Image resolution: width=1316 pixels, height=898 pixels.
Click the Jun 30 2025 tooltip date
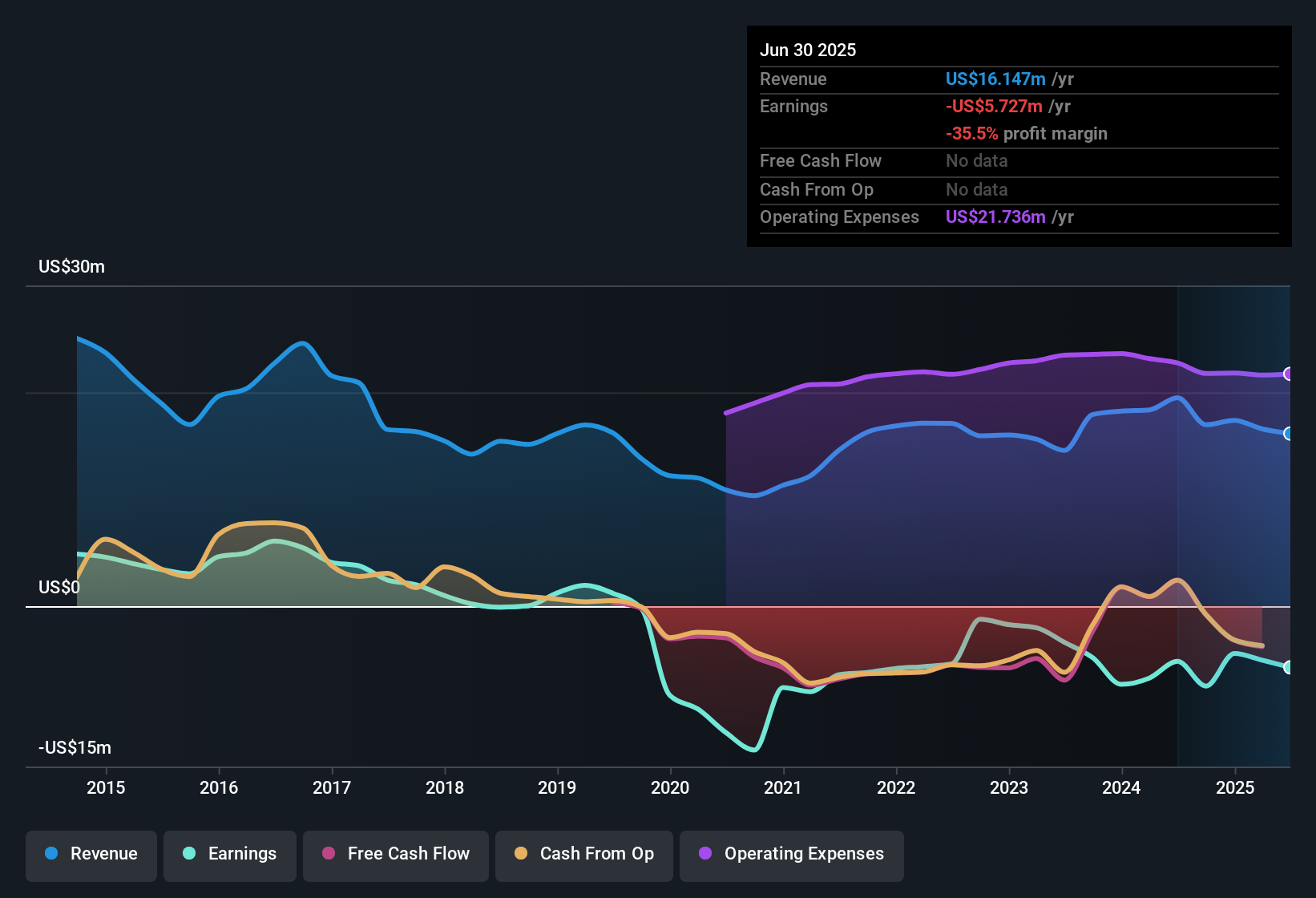(808, 51)
